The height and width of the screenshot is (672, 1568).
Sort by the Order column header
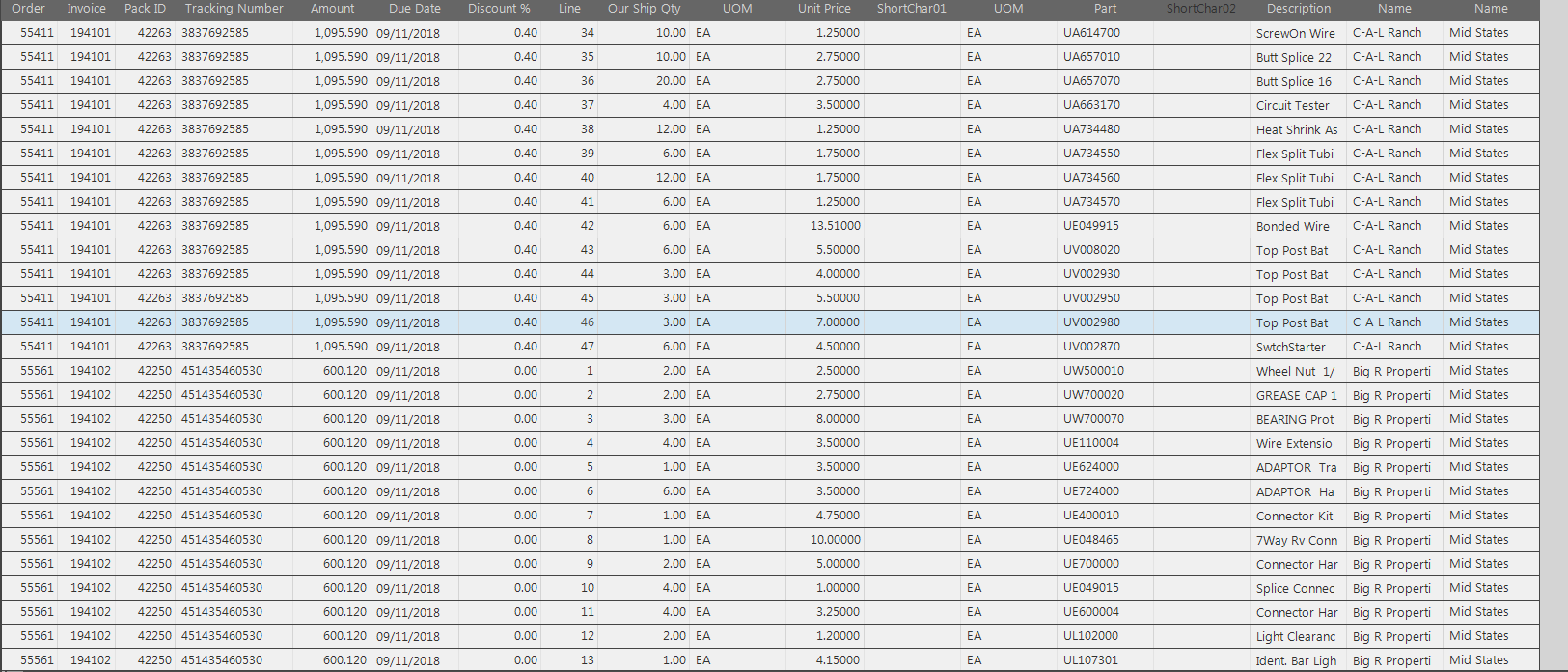(x=28, y=9)
